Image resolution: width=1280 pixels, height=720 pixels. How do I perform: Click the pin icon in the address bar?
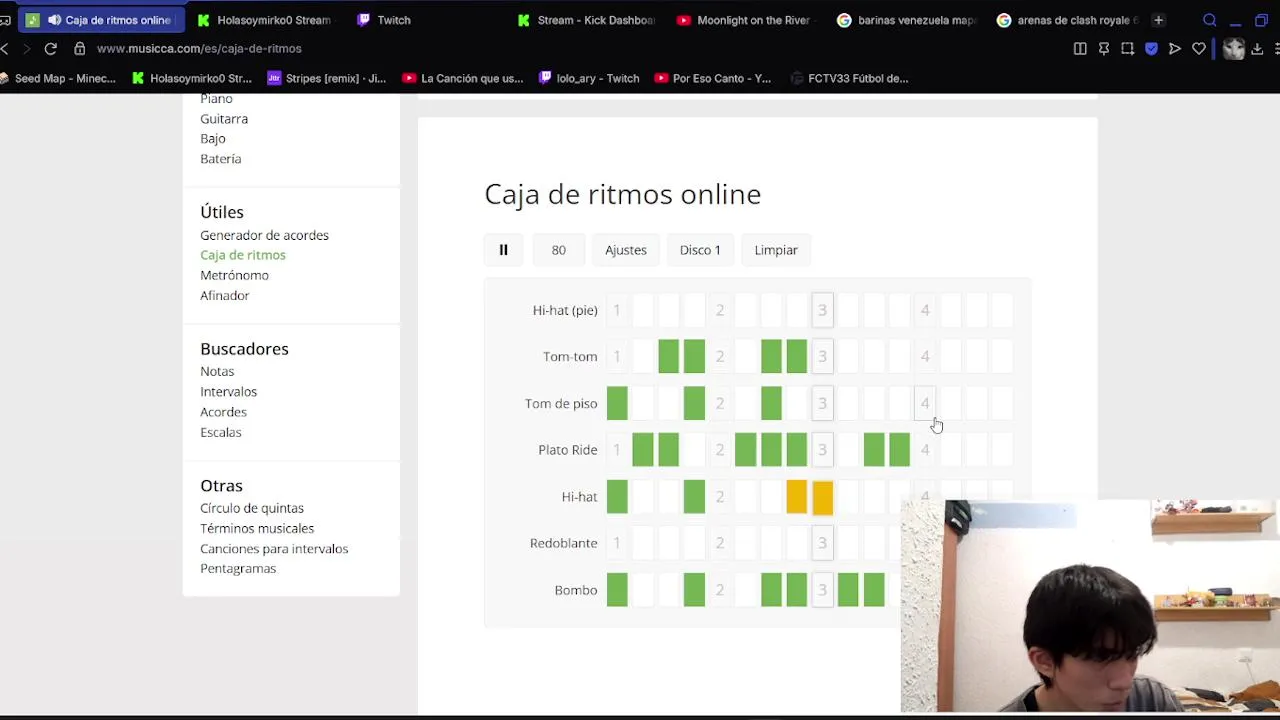point(1104,48)
